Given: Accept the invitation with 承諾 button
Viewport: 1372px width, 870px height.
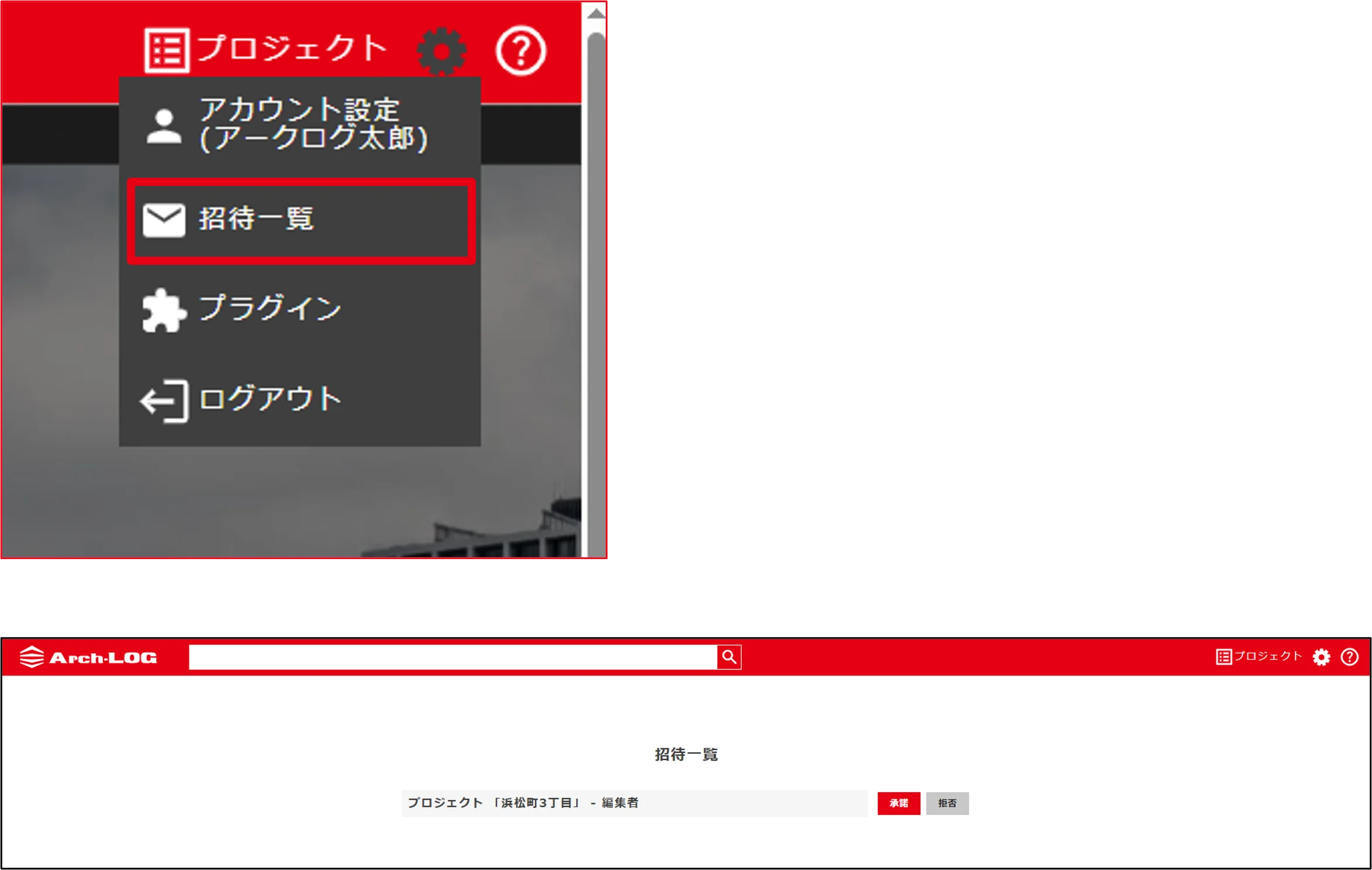Looking at the screenshot, I should 898,803.
